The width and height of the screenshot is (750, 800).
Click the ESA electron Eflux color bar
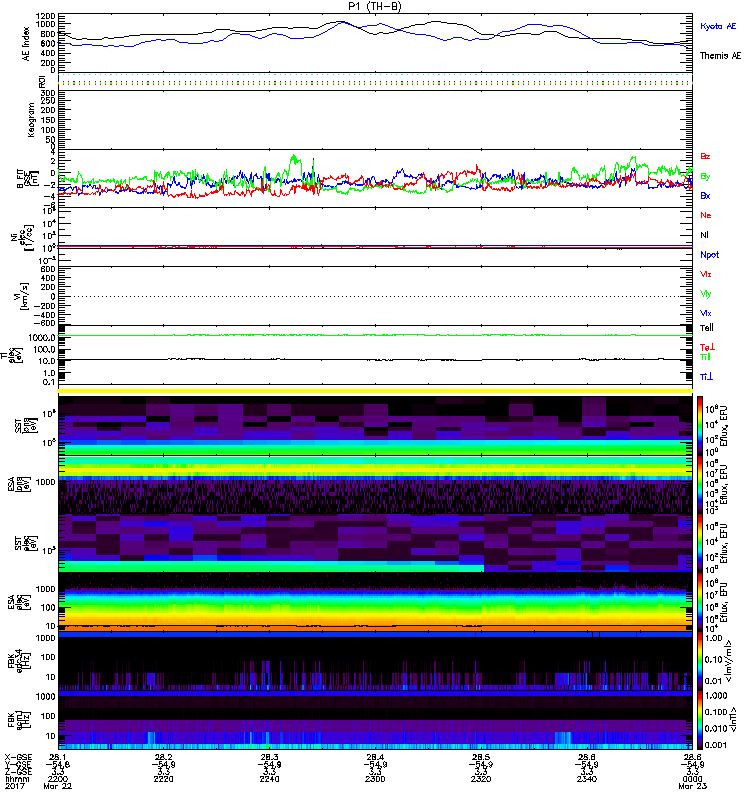click(x=700, y=602)
